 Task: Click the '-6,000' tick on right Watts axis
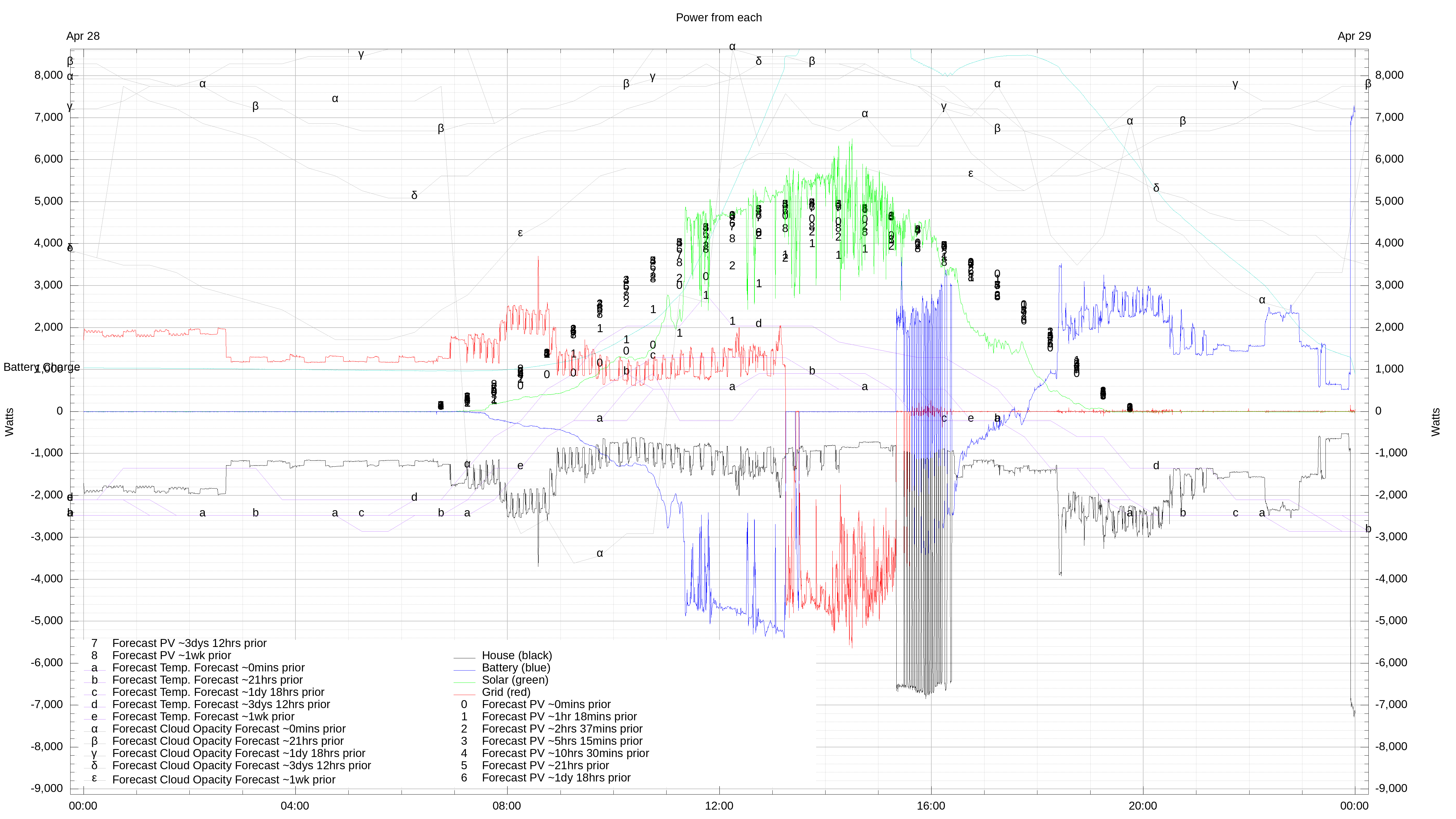[1391, 663]
